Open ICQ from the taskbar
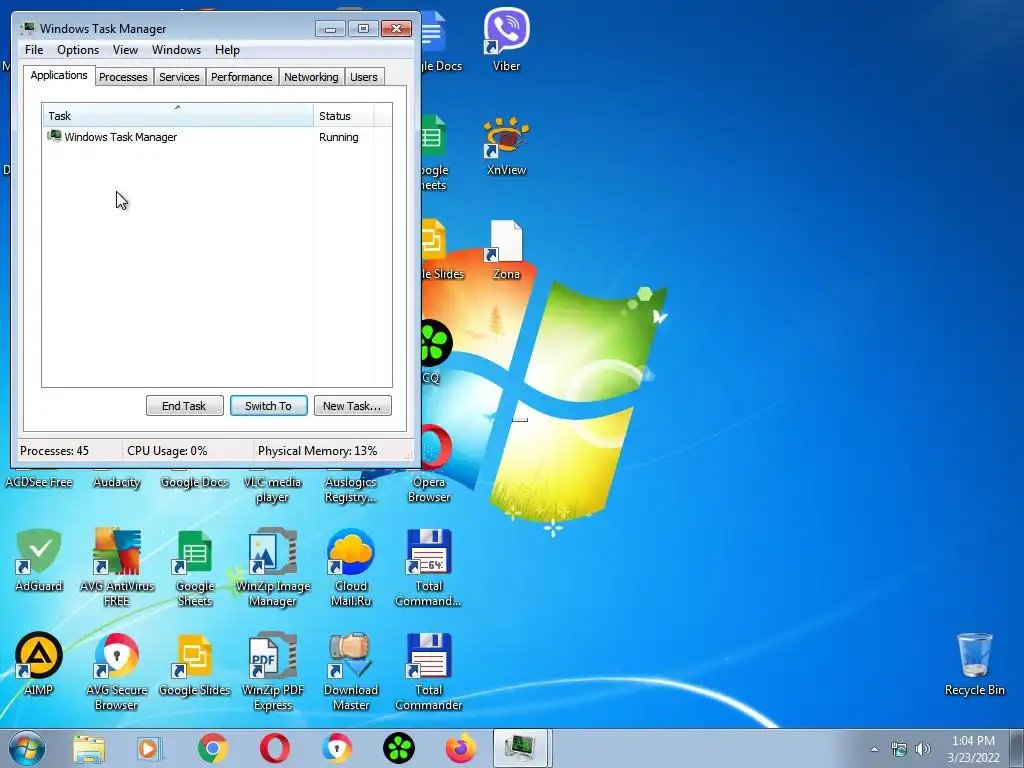The height and width of the screenshot is (768, 1024). coord(398,748)
